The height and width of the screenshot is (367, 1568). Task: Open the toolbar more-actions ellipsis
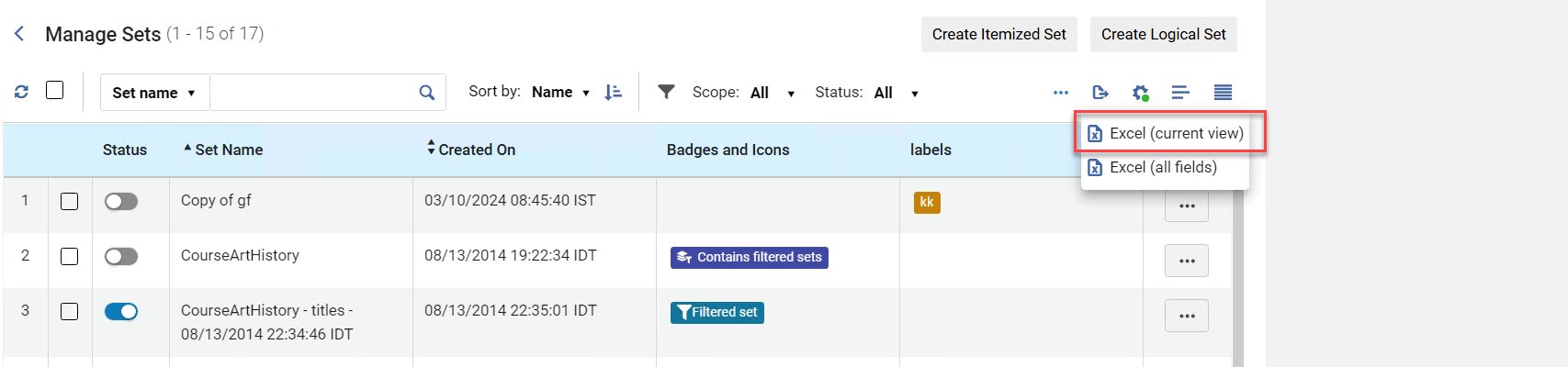pos(1061,93)
